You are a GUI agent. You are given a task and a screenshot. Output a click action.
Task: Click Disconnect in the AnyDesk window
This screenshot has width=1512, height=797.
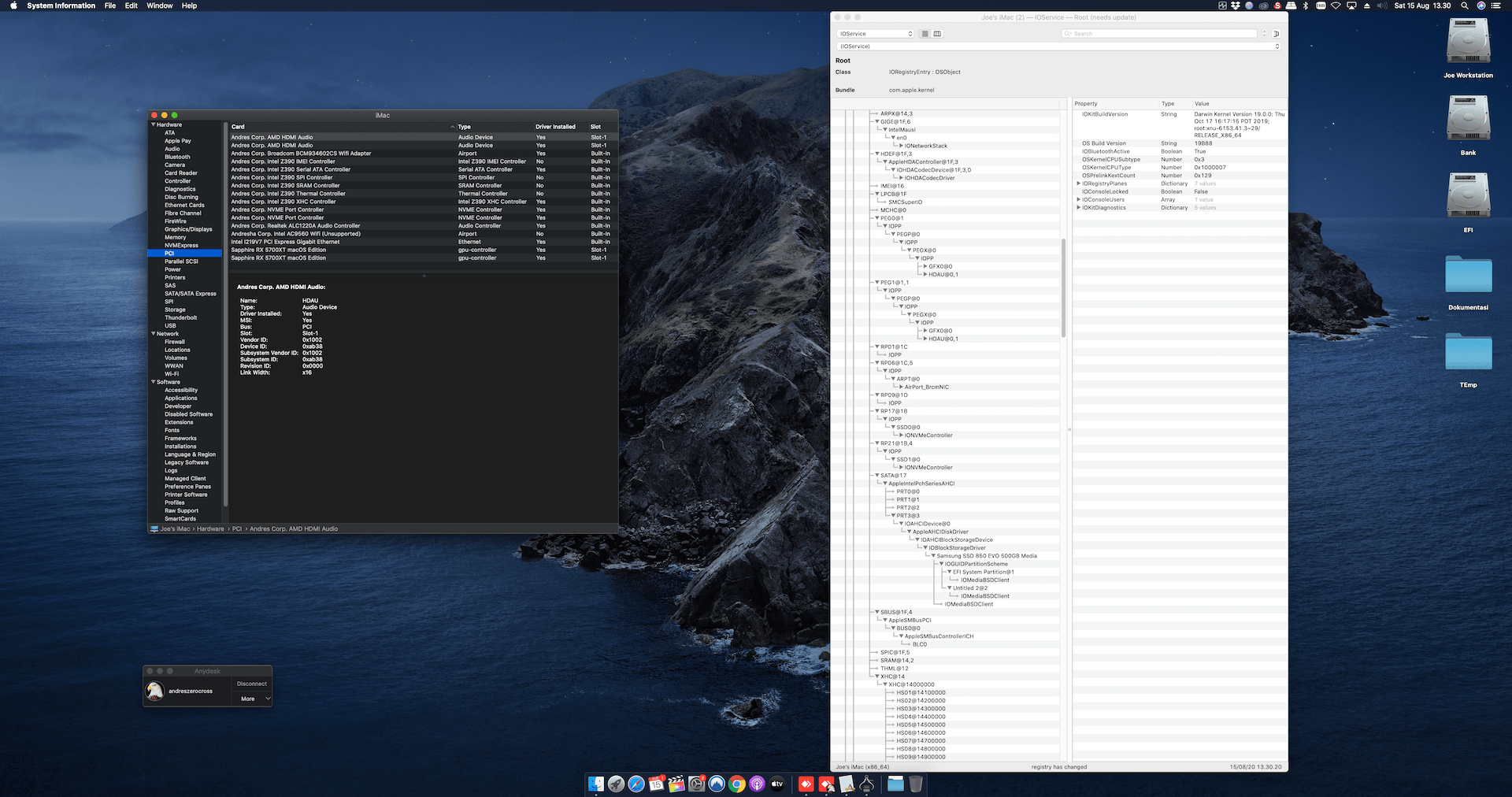(x=252, y=684)
